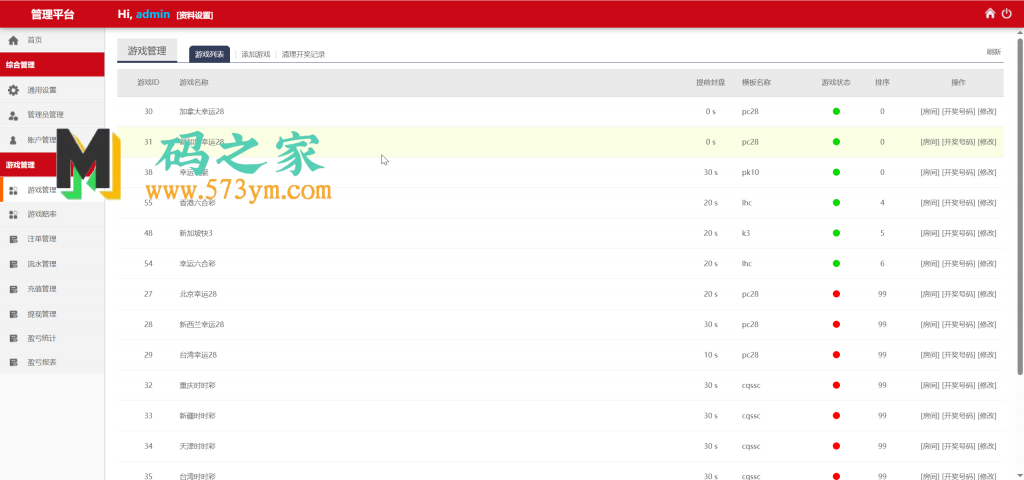Toggle red status dot for 新西兰幸运28
This screenshot has width=1024, height=480.
836,325
